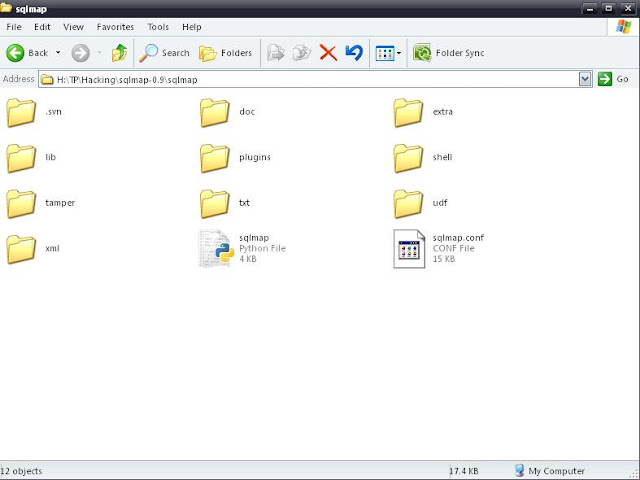Click the Go button
Screen dimensions: 640x480
(613, 79)
